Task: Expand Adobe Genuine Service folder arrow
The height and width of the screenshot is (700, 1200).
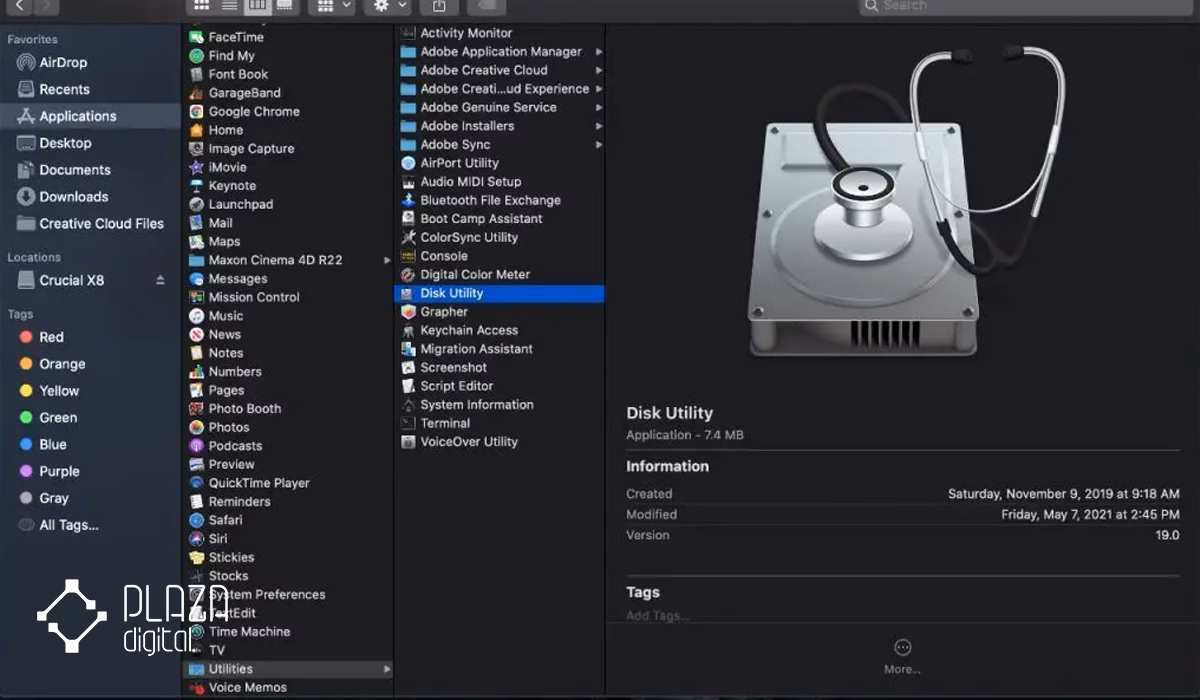Action: 599,108
